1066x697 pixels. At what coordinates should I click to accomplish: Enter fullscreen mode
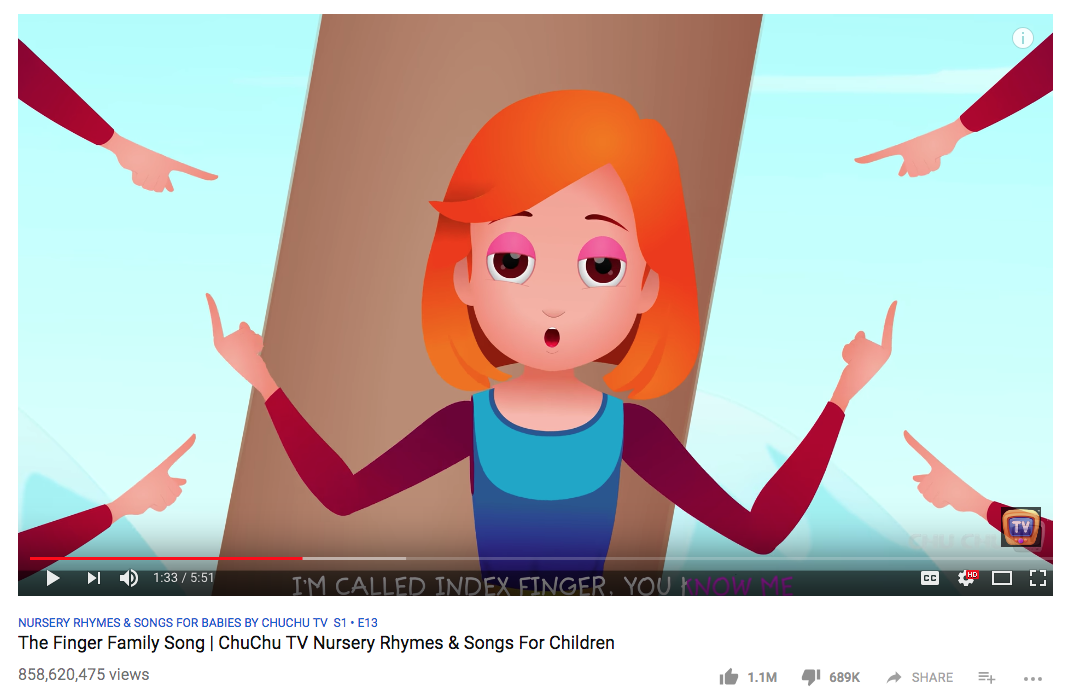pos(1037,578)
